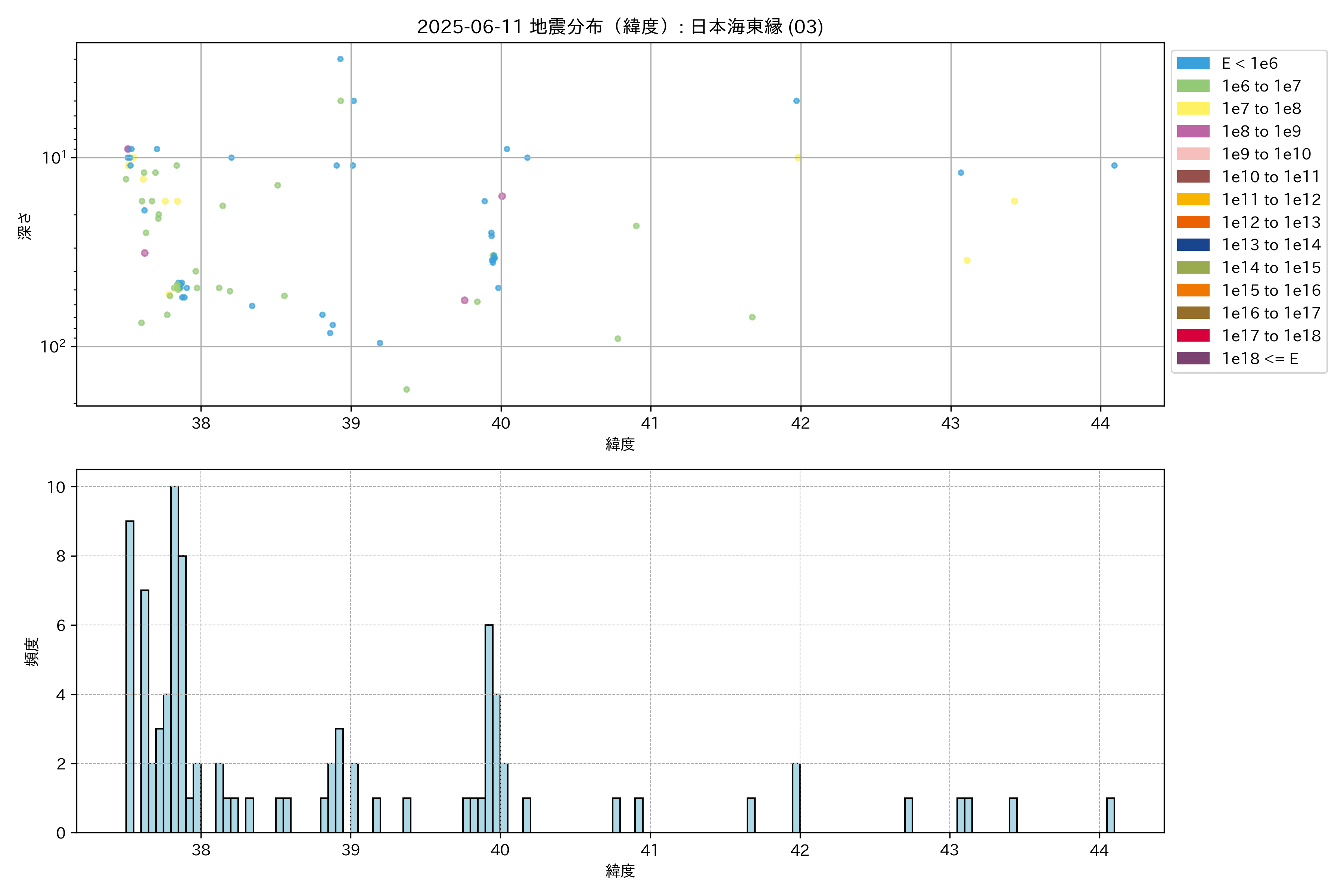
Task: Click the chart title text at top
Action: (619, 27)
